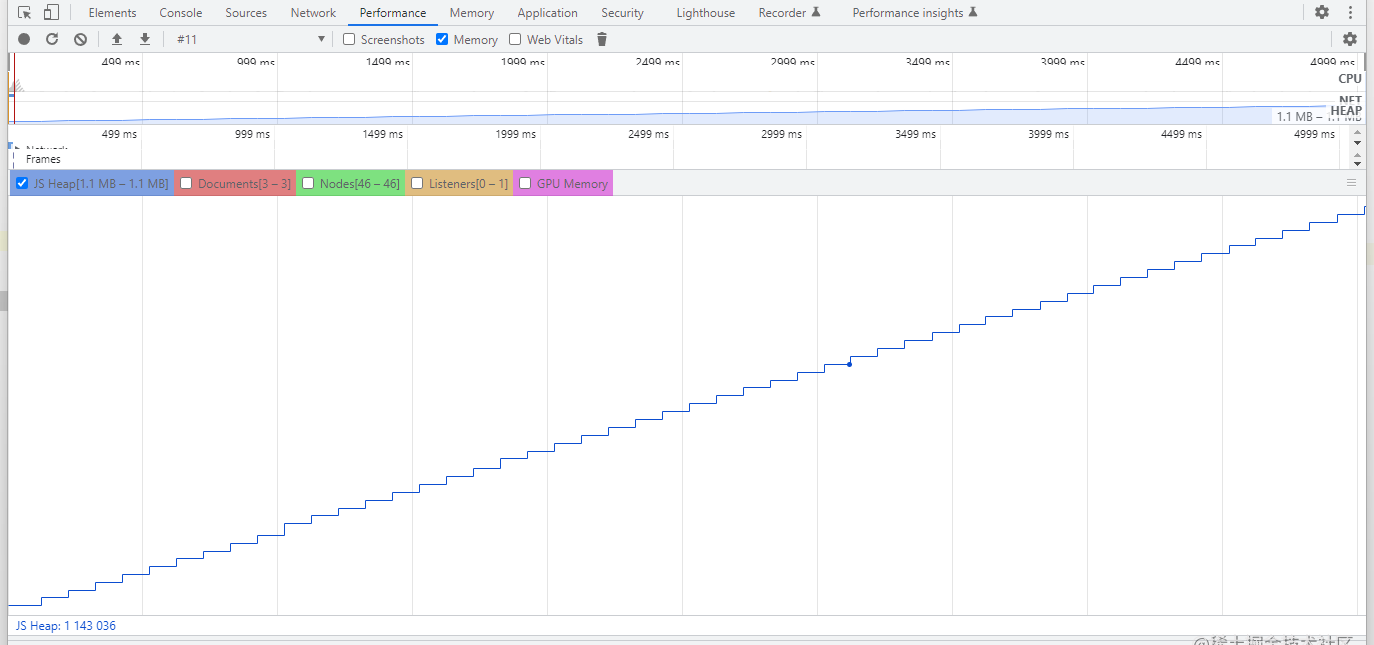Image resolution: width=1374 pixels, height=645 pixels.
Task: Toggle the device toolbar icon
Action: coord(51,13)
